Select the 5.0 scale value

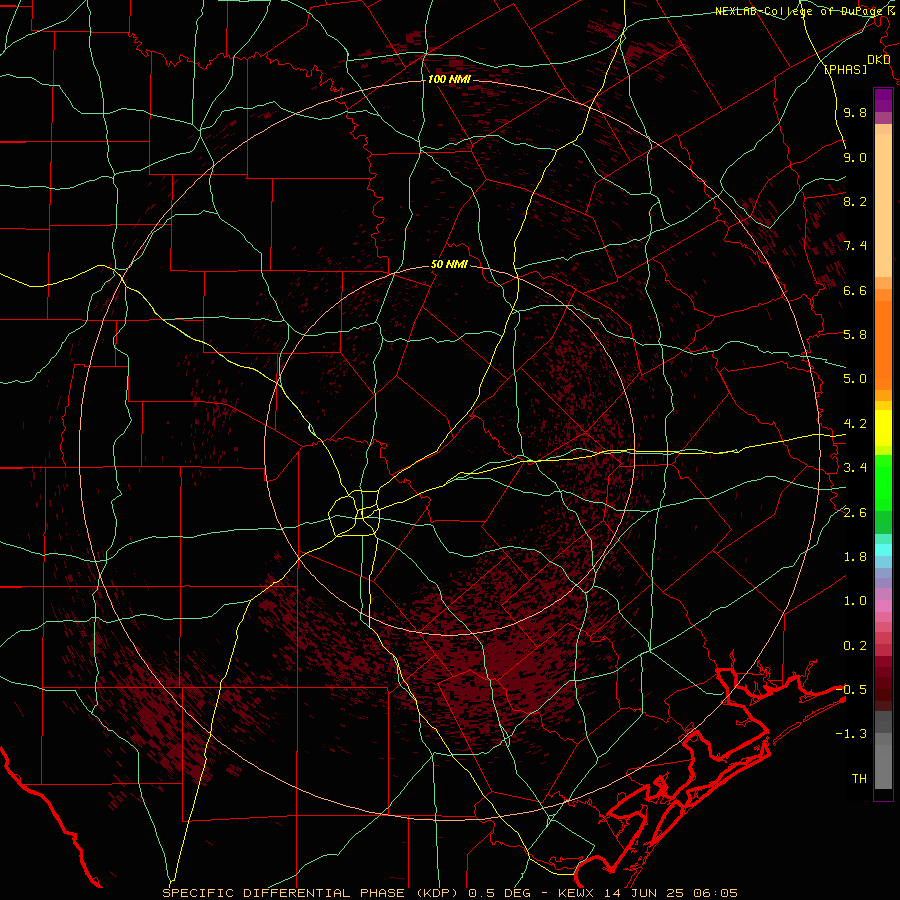click(x=855, y=379)
